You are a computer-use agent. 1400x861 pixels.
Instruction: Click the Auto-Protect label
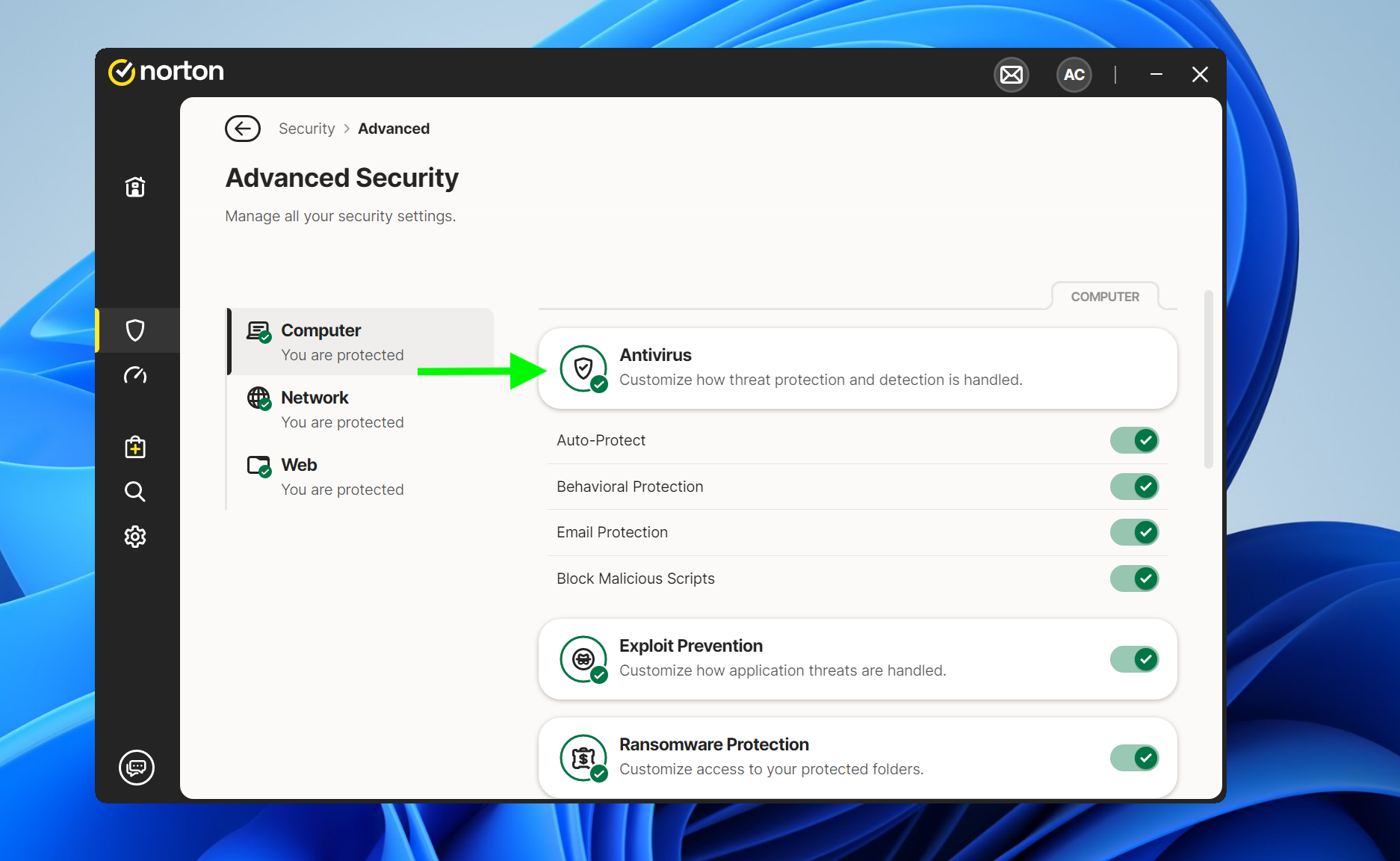601,440
